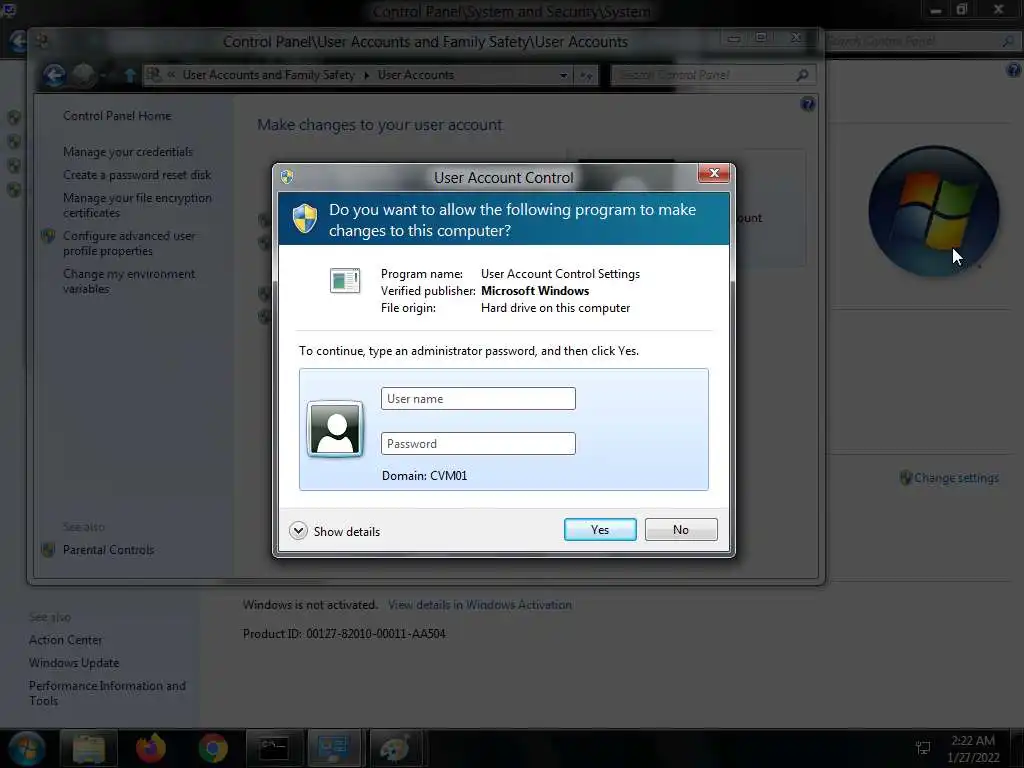The width and height of the screenshot is (1024, 768).
Task: Click the help icon in System window
Action: tap(1014, 70)
